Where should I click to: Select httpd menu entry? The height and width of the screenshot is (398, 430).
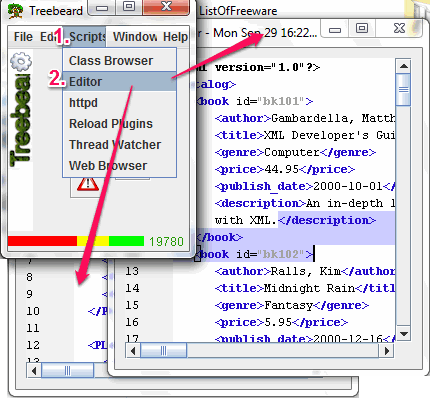119,102
